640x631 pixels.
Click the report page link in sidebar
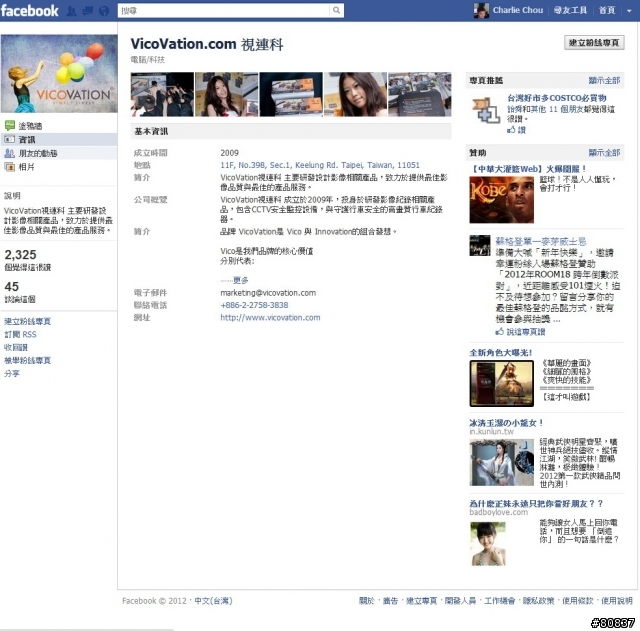[x=27, y=360]
